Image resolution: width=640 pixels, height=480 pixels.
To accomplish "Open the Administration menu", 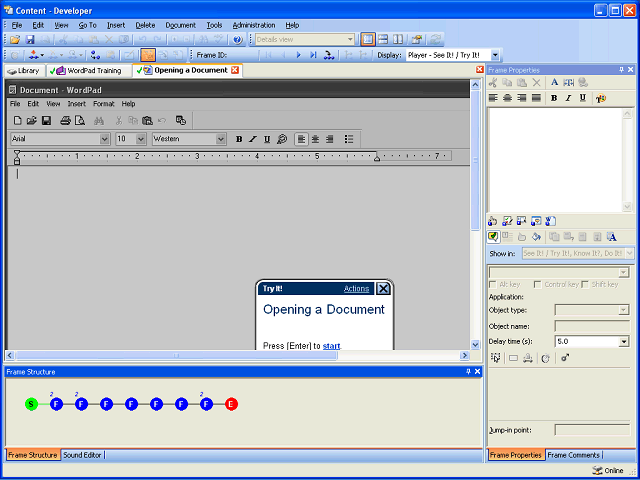I will pos(254,25).
